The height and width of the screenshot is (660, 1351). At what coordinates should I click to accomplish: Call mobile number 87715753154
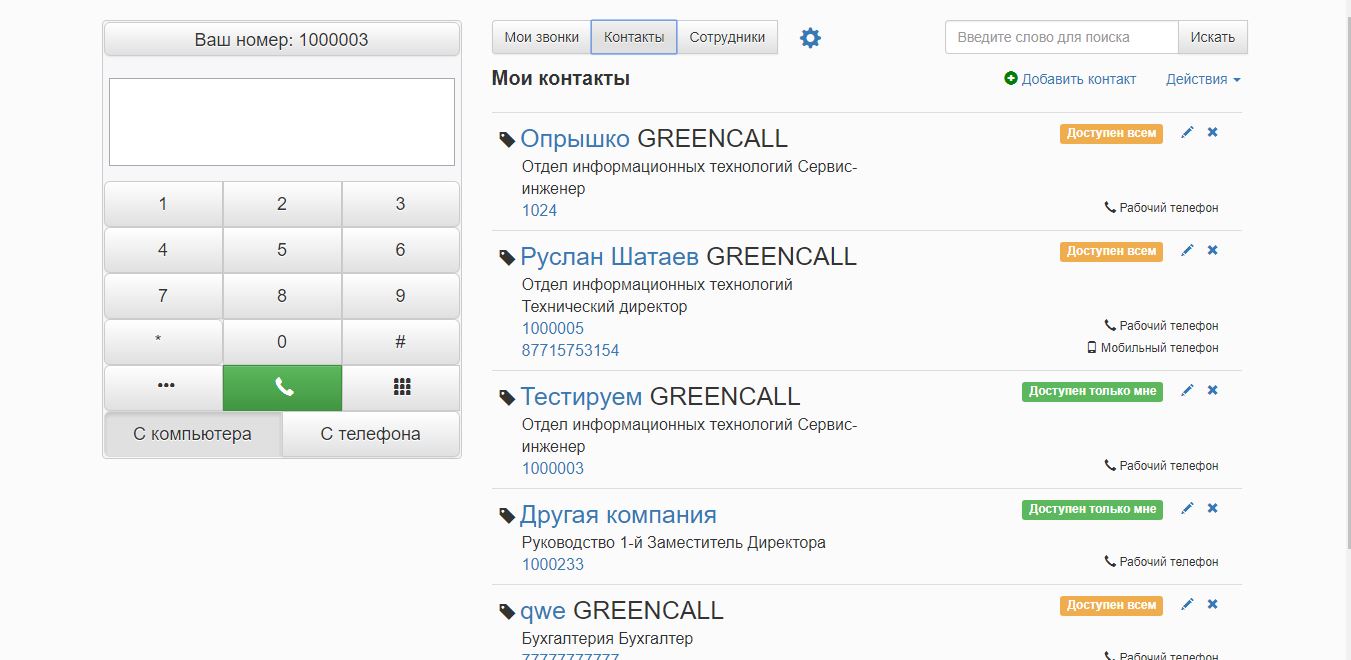570,350
